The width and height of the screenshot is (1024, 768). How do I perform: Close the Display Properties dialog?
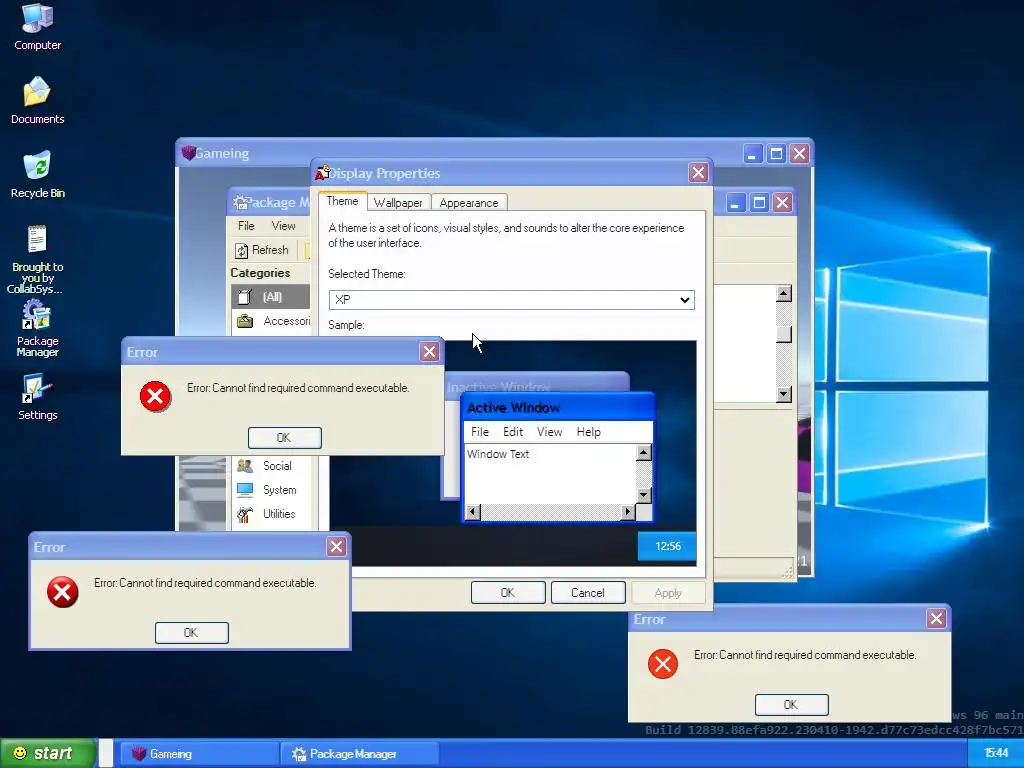pos(698,172)
